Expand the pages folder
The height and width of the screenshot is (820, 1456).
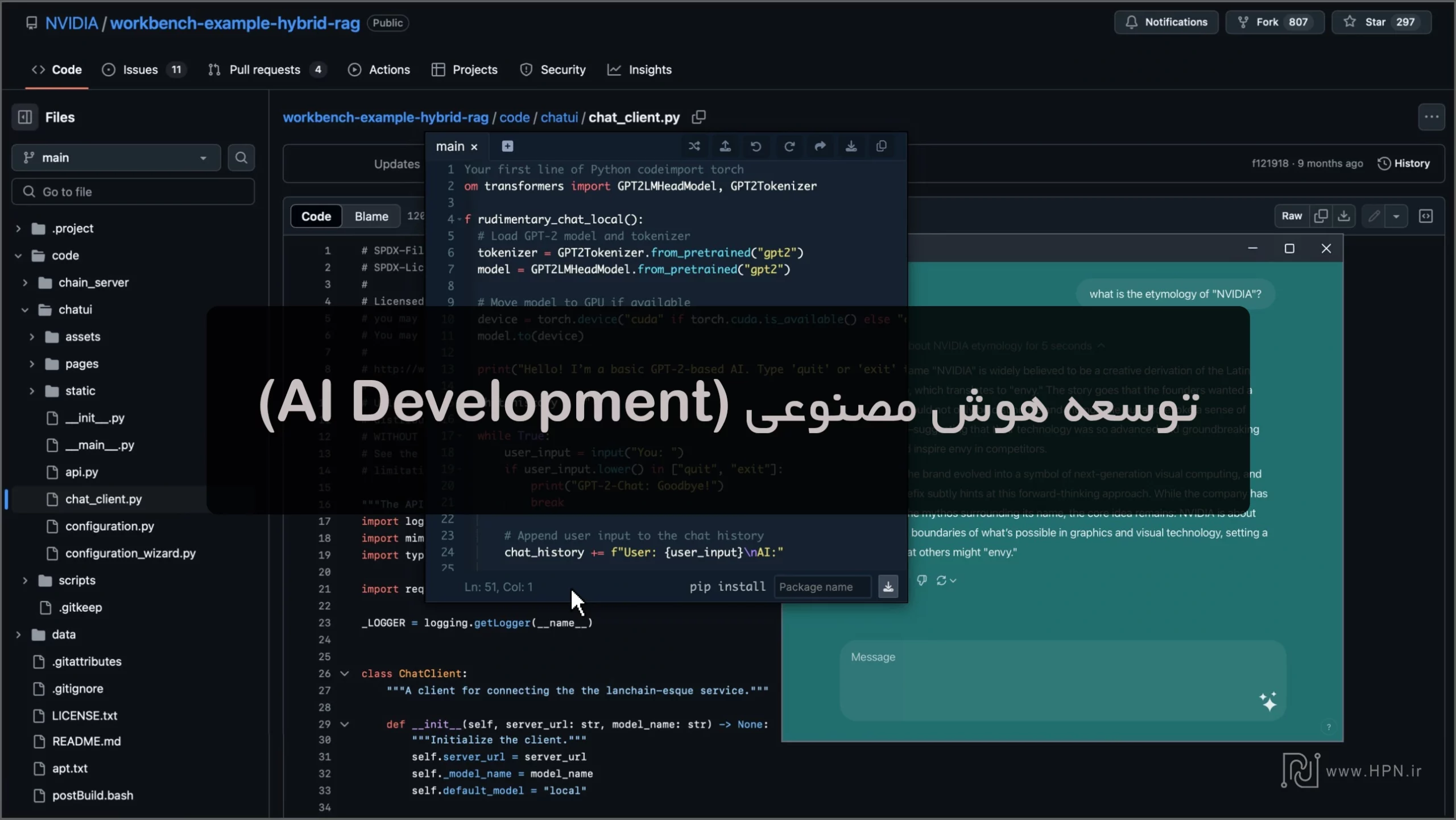[32, 364]
